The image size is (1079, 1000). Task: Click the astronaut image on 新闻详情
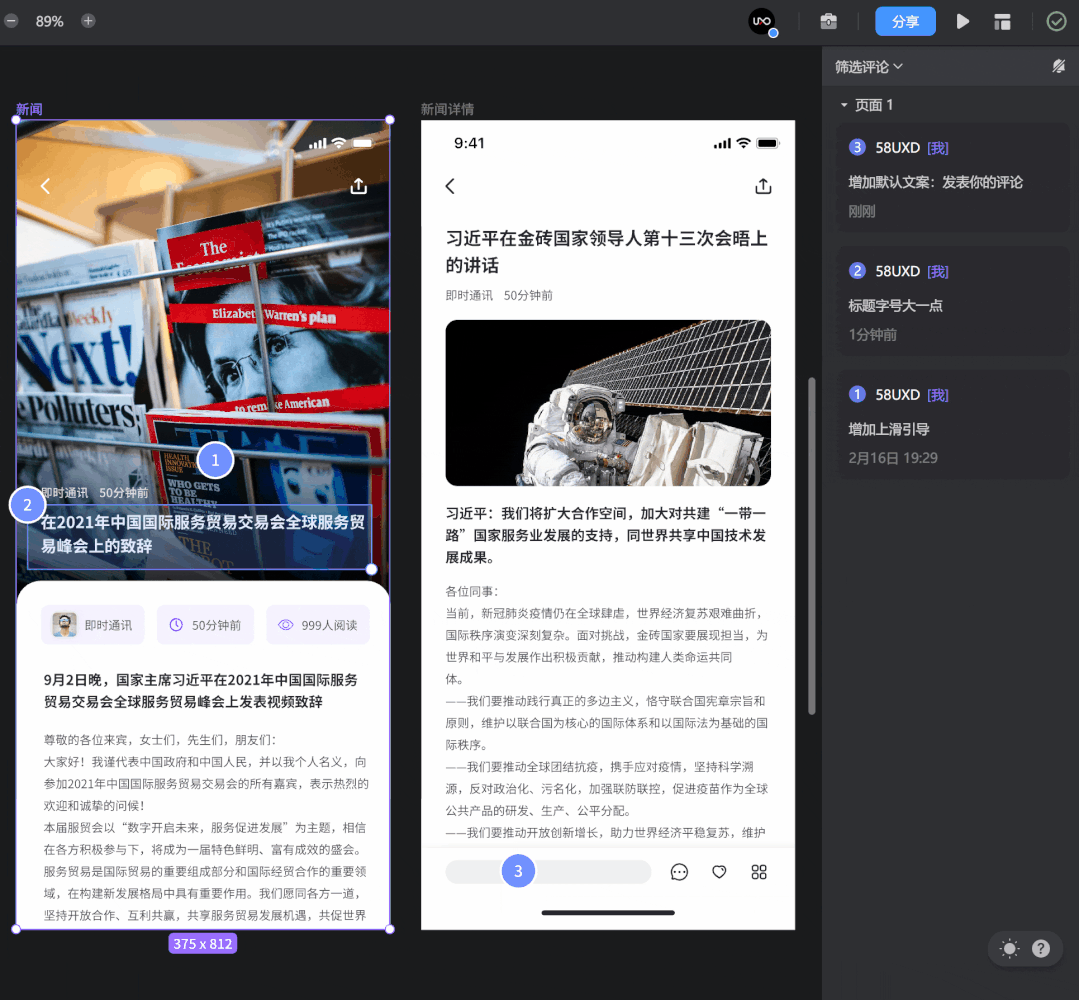tap(608, 403)
